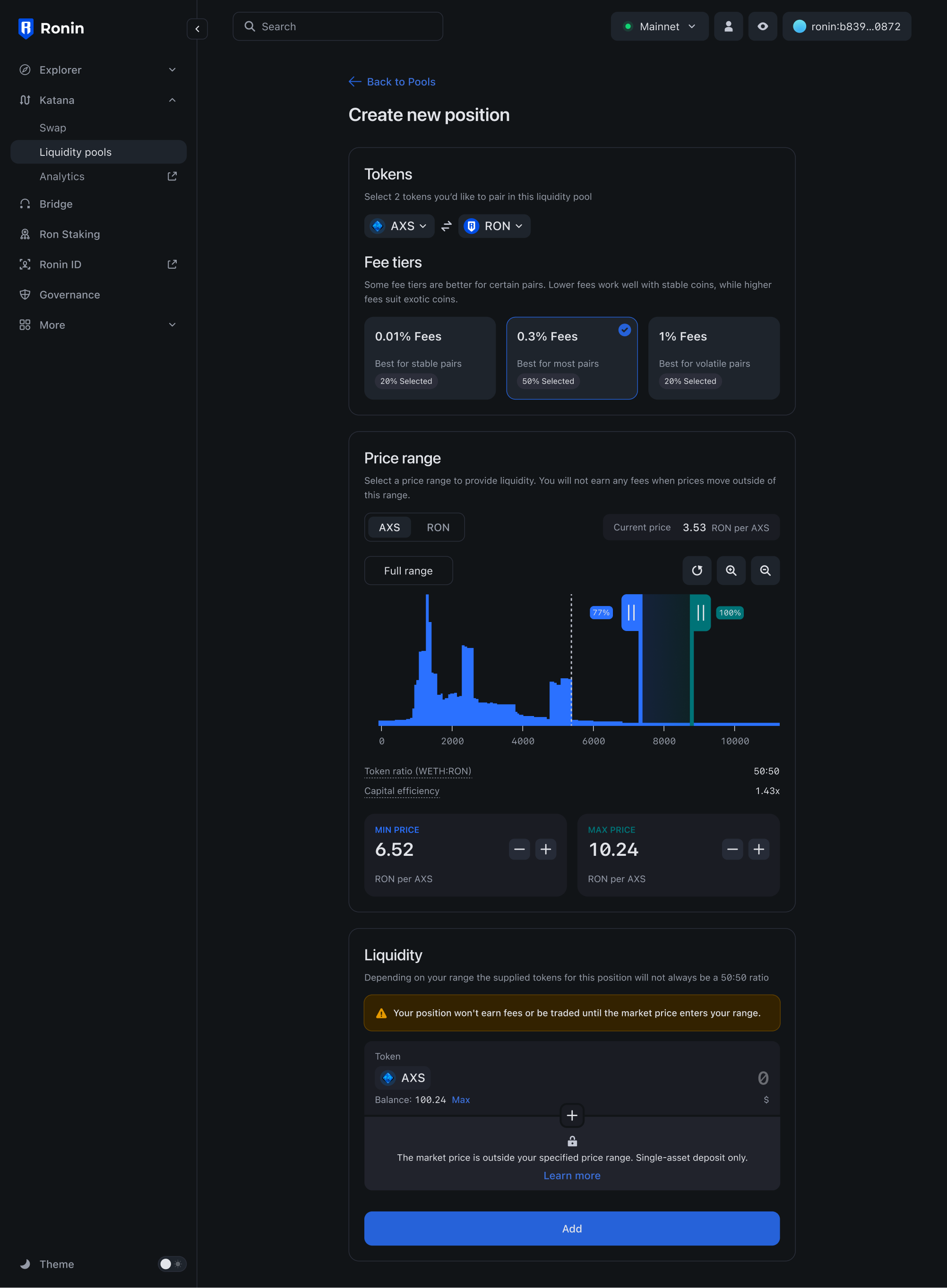Select the 1% Fees tier
The image size is (947, 1288).
tap(713, 358)
